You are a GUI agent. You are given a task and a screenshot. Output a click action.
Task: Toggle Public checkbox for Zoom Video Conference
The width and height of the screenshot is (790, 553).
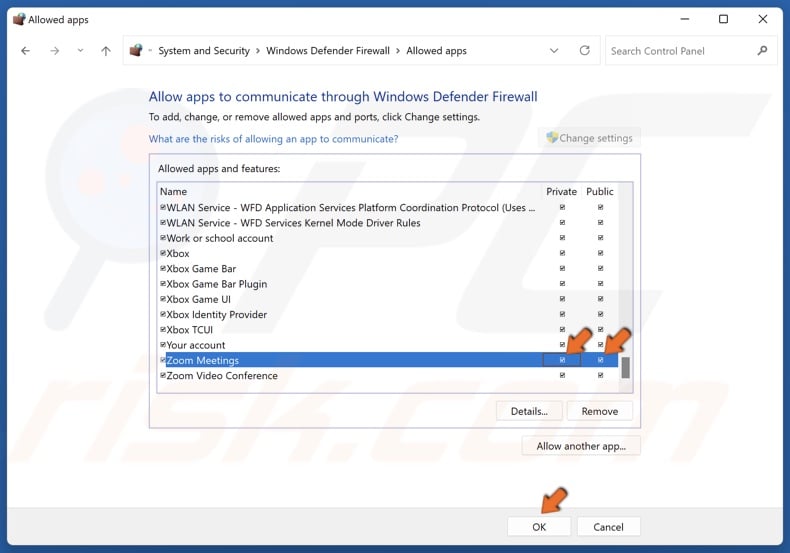(601, 375)
